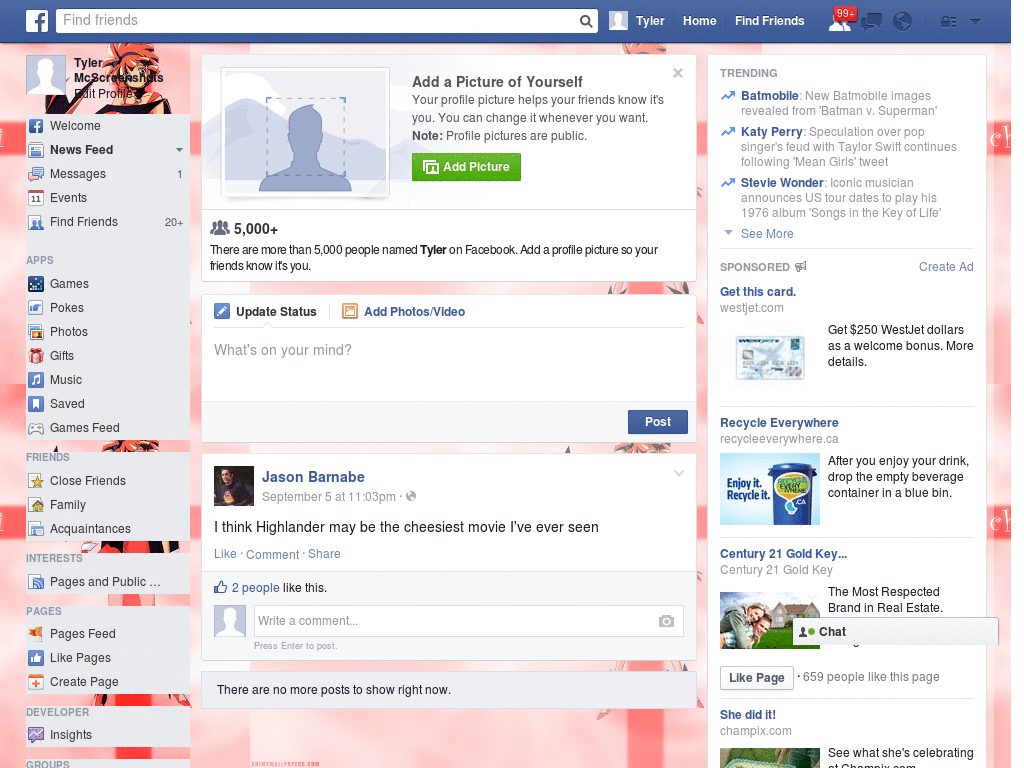Click the Create Ad link
Image resolution: width=1024 pixels, height=768 pixels.
click(x=946, y=266)
